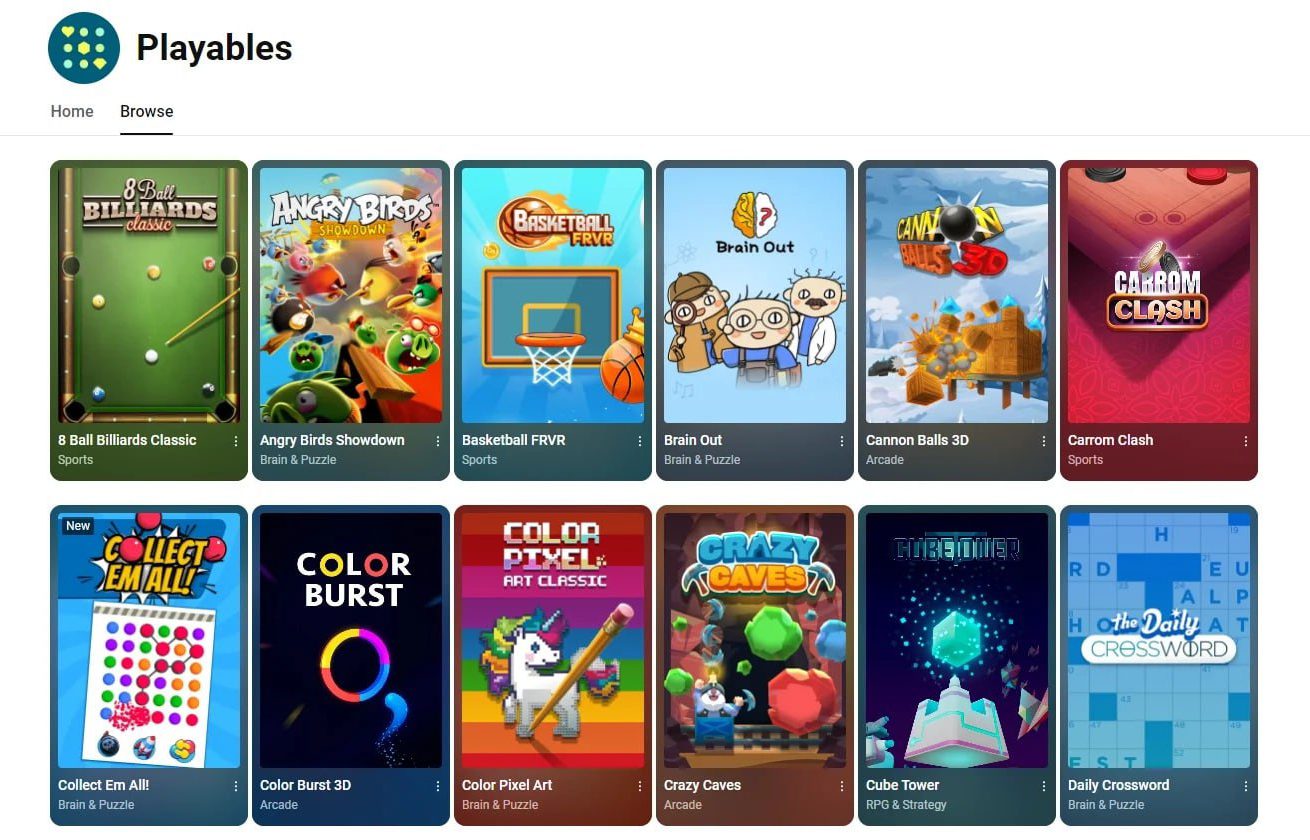This screenshot has height=840, width=1310.
Task: Open the kebab menu for Color Burst 3D
Action: click(x=438, y=786)
